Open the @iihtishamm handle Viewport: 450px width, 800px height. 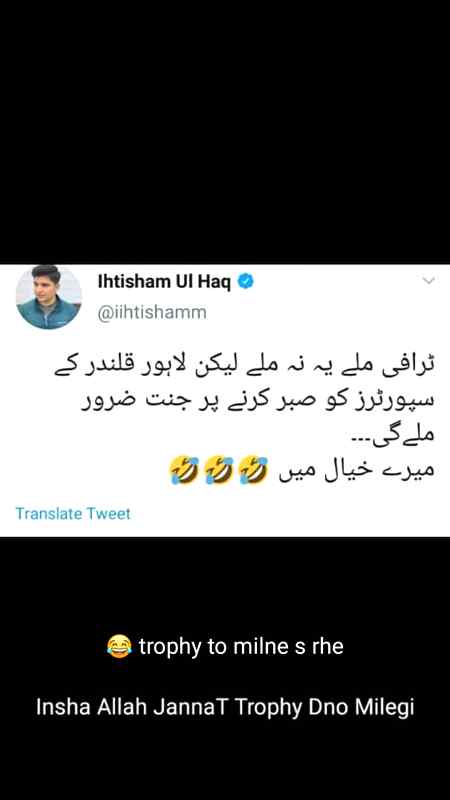coord(152,312)
